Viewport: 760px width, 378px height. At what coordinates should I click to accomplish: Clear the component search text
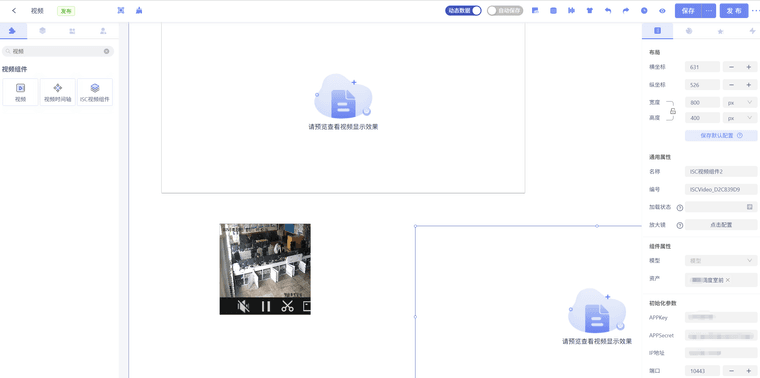point(107,51)
